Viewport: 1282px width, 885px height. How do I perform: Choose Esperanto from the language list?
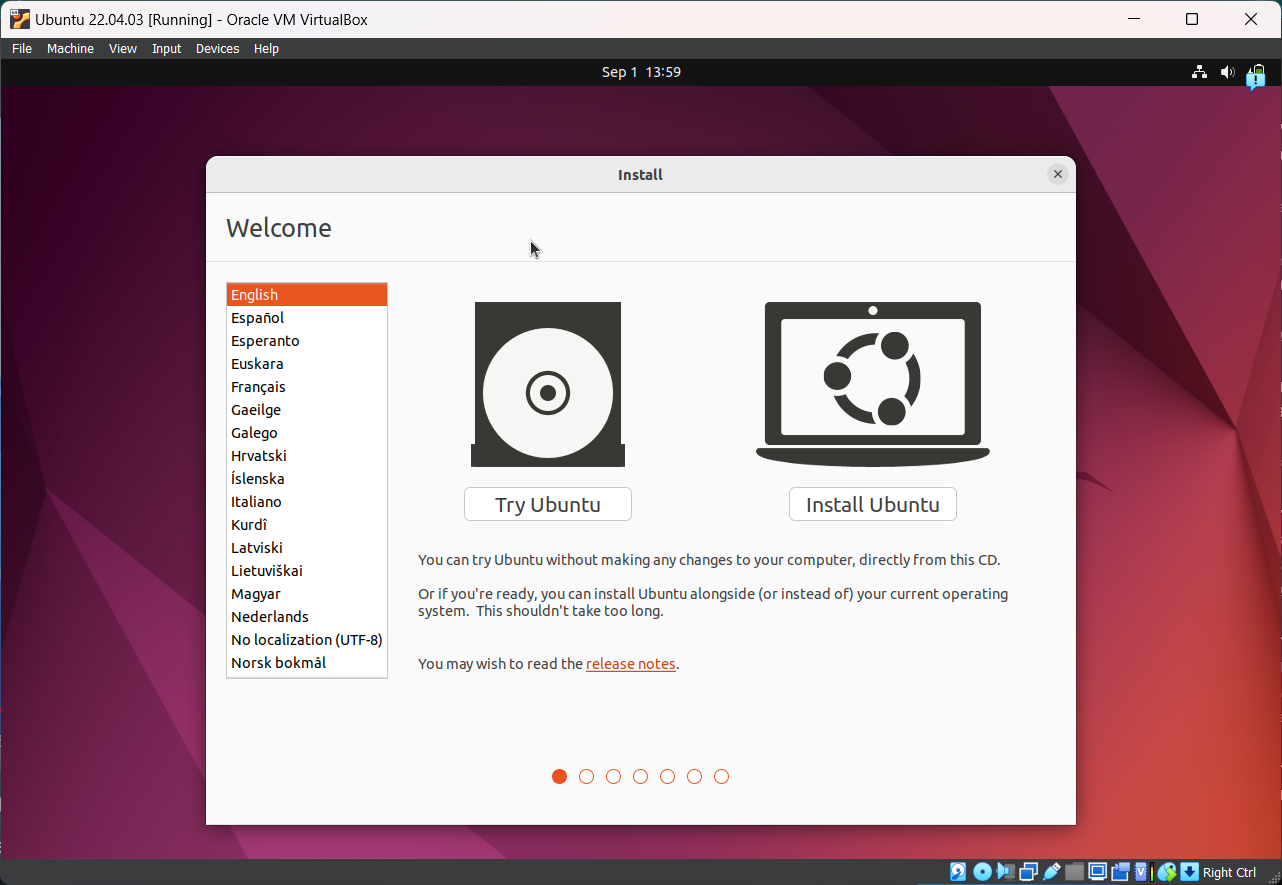[x=307, y=341]
